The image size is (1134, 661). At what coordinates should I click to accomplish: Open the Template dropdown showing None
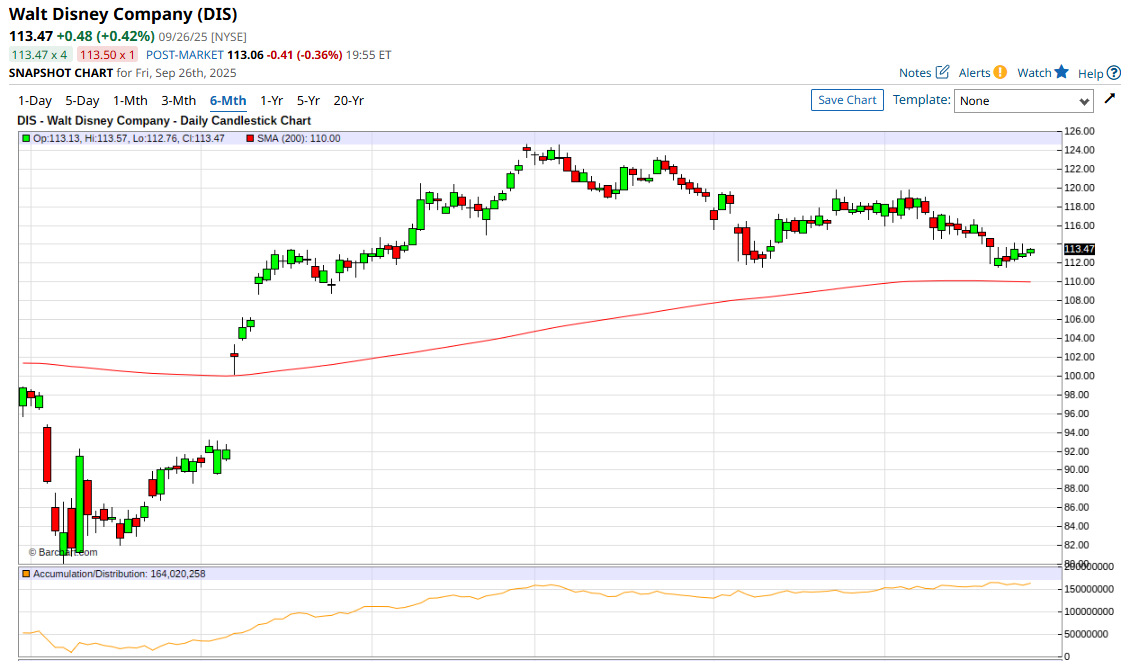[1024, 101]
